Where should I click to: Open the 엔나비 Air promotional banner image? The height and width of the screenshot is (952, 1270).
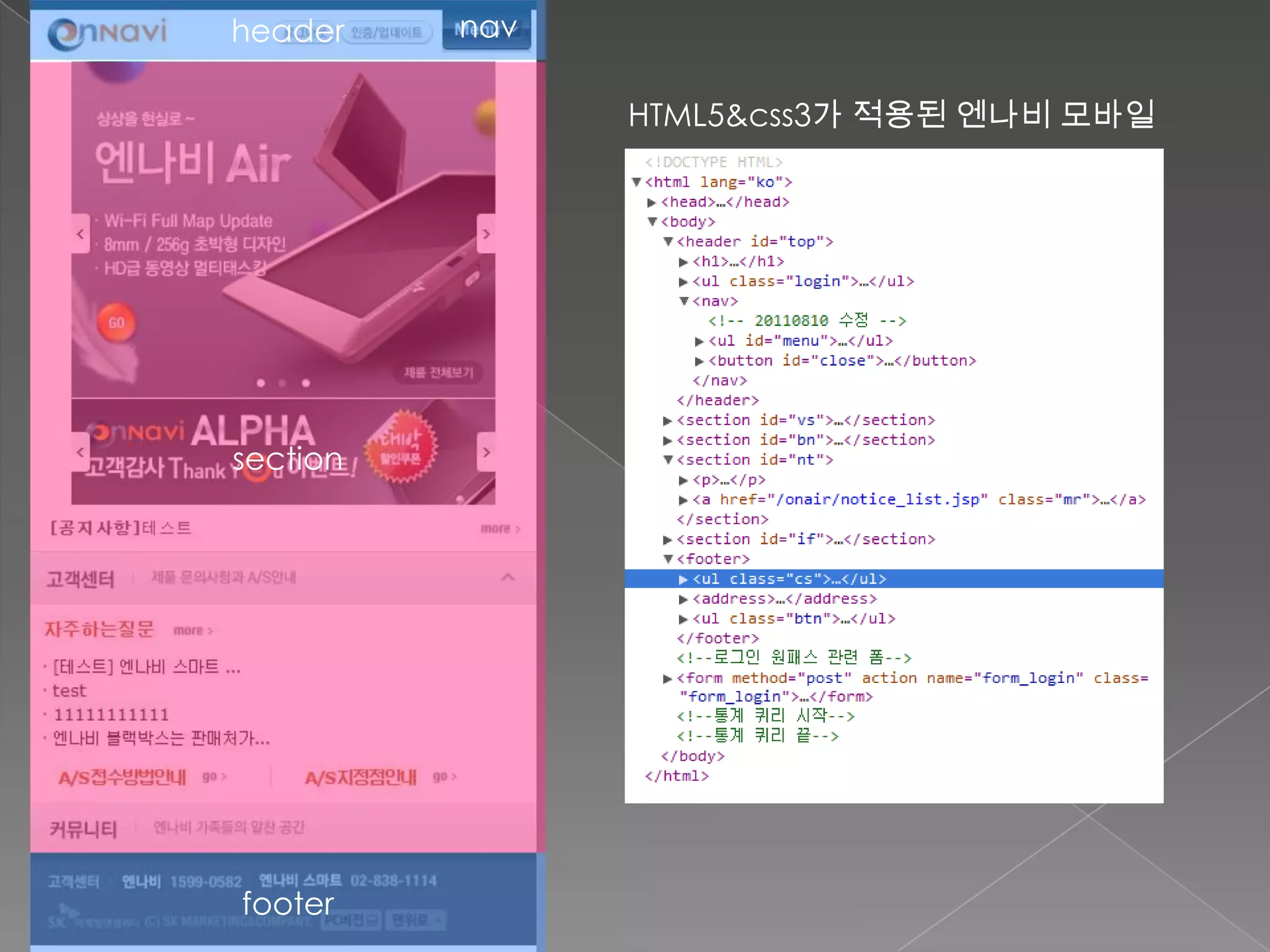coord(283,229)
